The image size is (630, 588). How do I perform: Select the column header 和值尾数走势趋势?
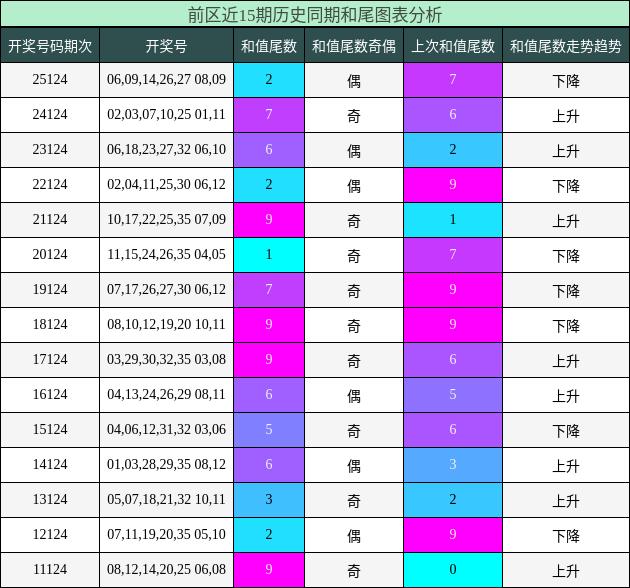[566, 46]
